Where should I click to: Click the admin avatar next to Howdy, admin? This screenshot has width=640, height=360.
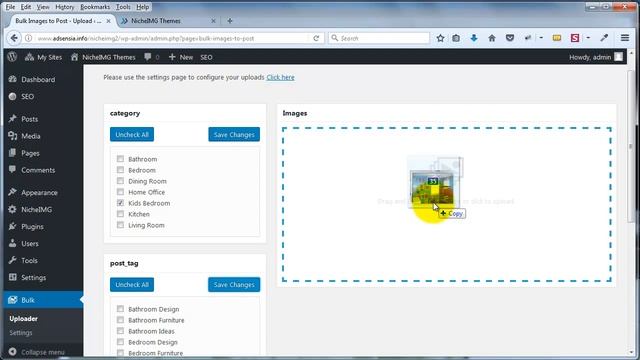(x=619, y=57)
